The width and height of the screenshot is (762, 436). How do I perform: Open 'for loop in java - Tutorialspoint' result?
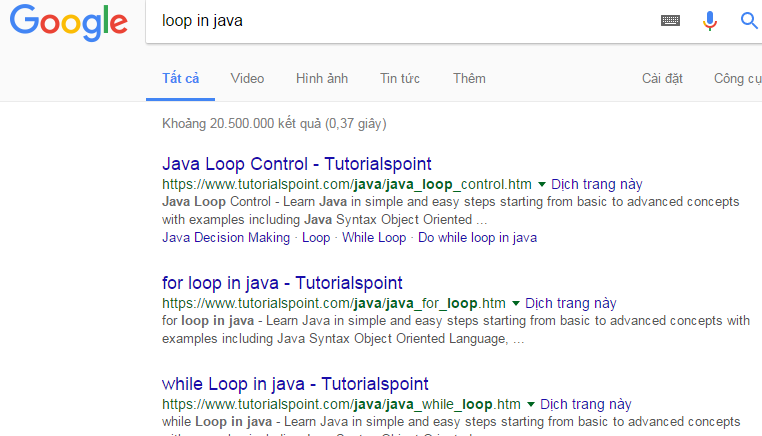pos(282,283)
